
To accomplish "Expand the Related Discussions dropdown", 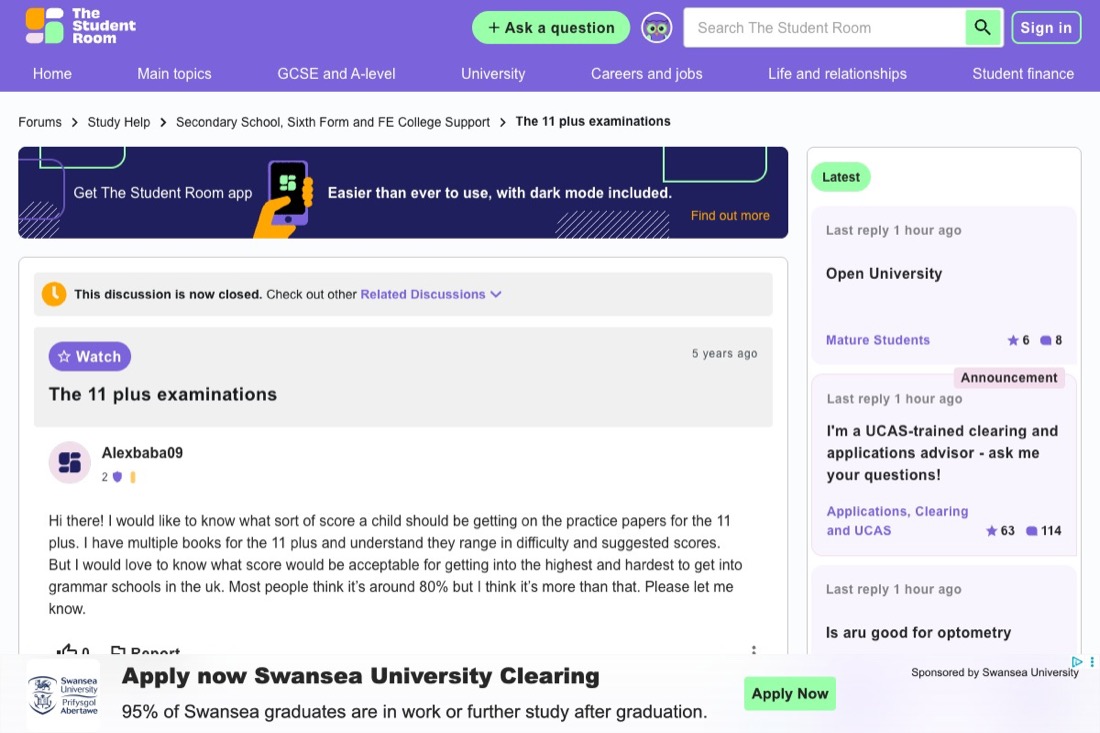I will pyautogui.click(x=431, y=295).
